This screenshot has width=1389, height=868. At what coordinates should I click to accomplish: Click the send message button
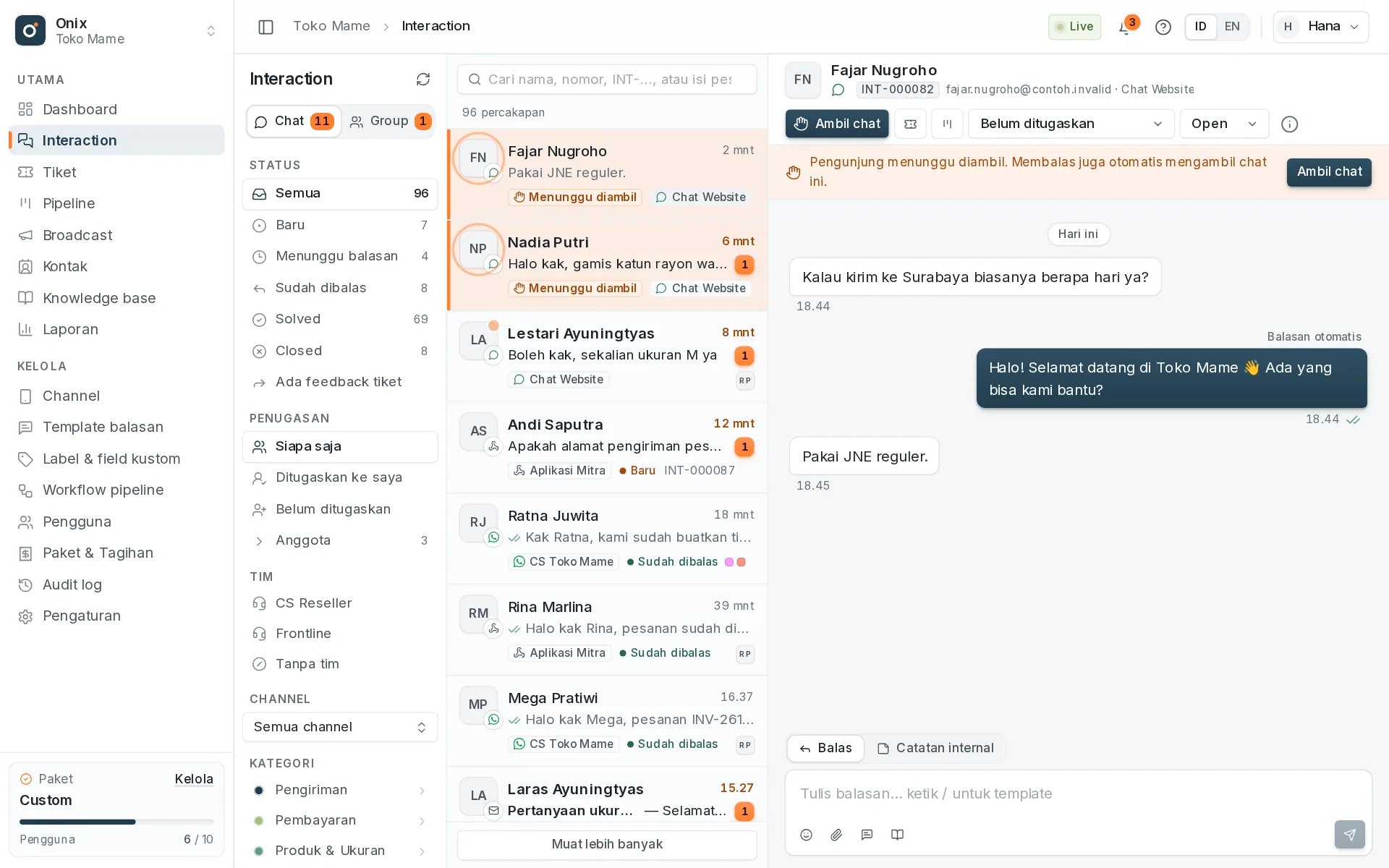coord(1349,835)
